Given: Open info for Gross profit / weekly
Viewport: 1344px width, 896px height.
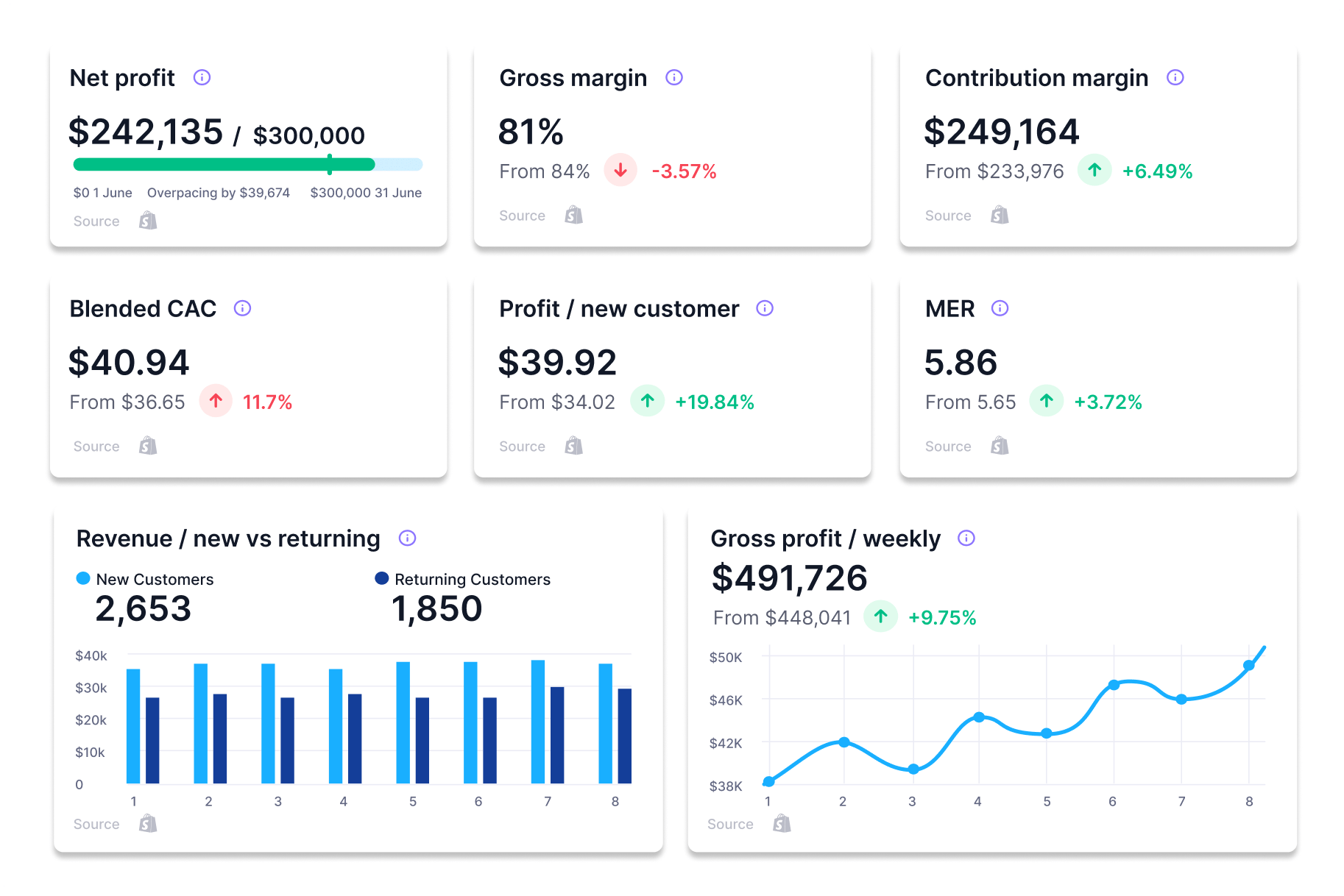Looking at the screenshot, I should (966, 538).
